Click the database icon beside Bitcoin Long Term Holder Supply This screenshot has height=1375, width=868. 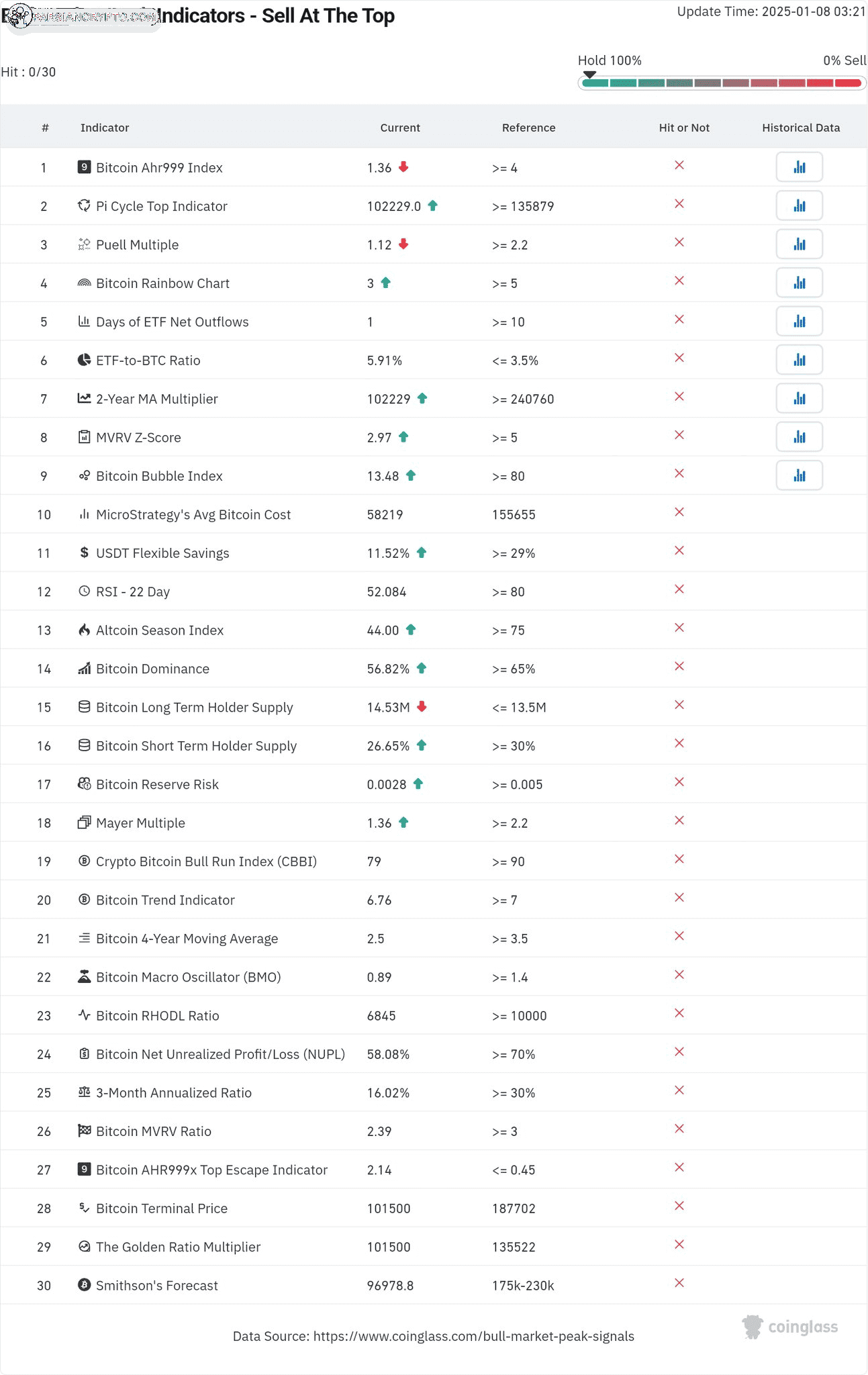pyautogui.click(x=84, y=706)
